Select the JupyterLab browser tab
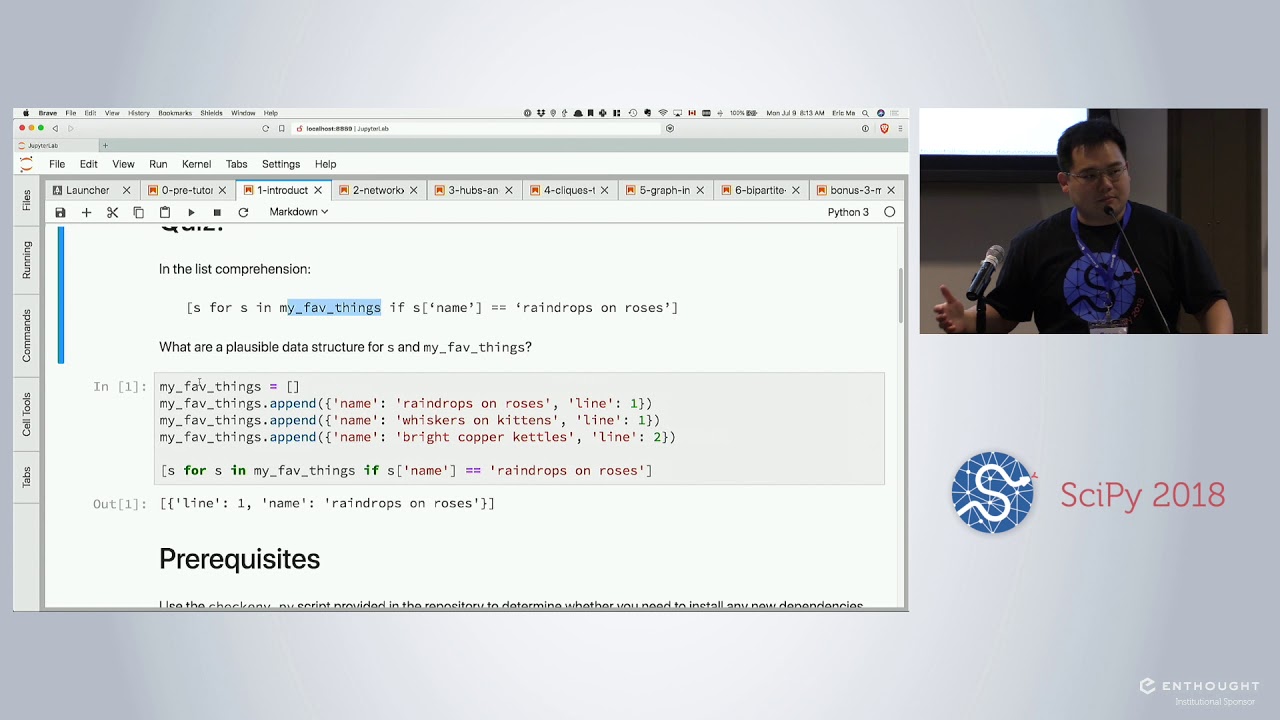 point(55,146)
